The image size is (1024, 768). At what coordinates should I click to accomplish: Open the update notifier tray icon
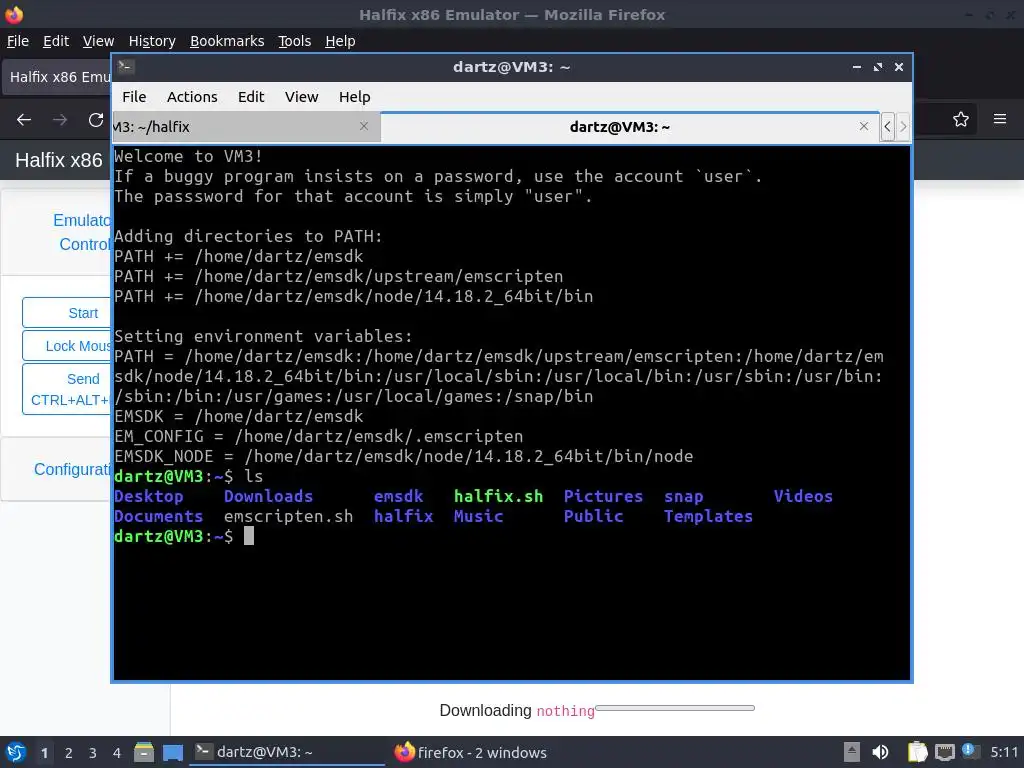pos(970,750)
